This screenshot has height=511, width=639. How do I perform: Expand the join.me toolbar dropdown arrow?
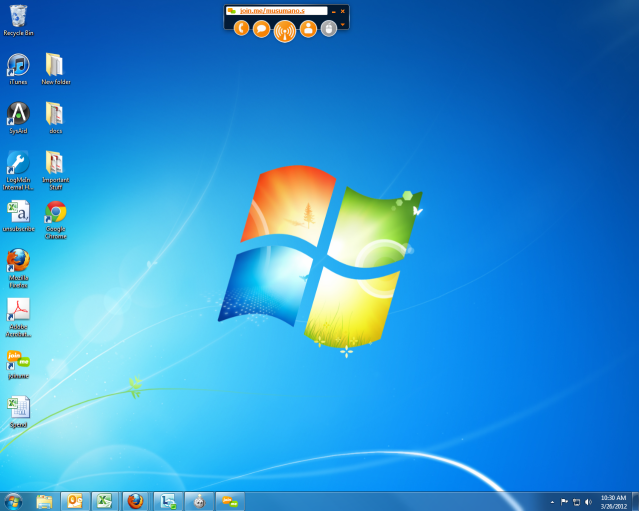click(343, 25)
